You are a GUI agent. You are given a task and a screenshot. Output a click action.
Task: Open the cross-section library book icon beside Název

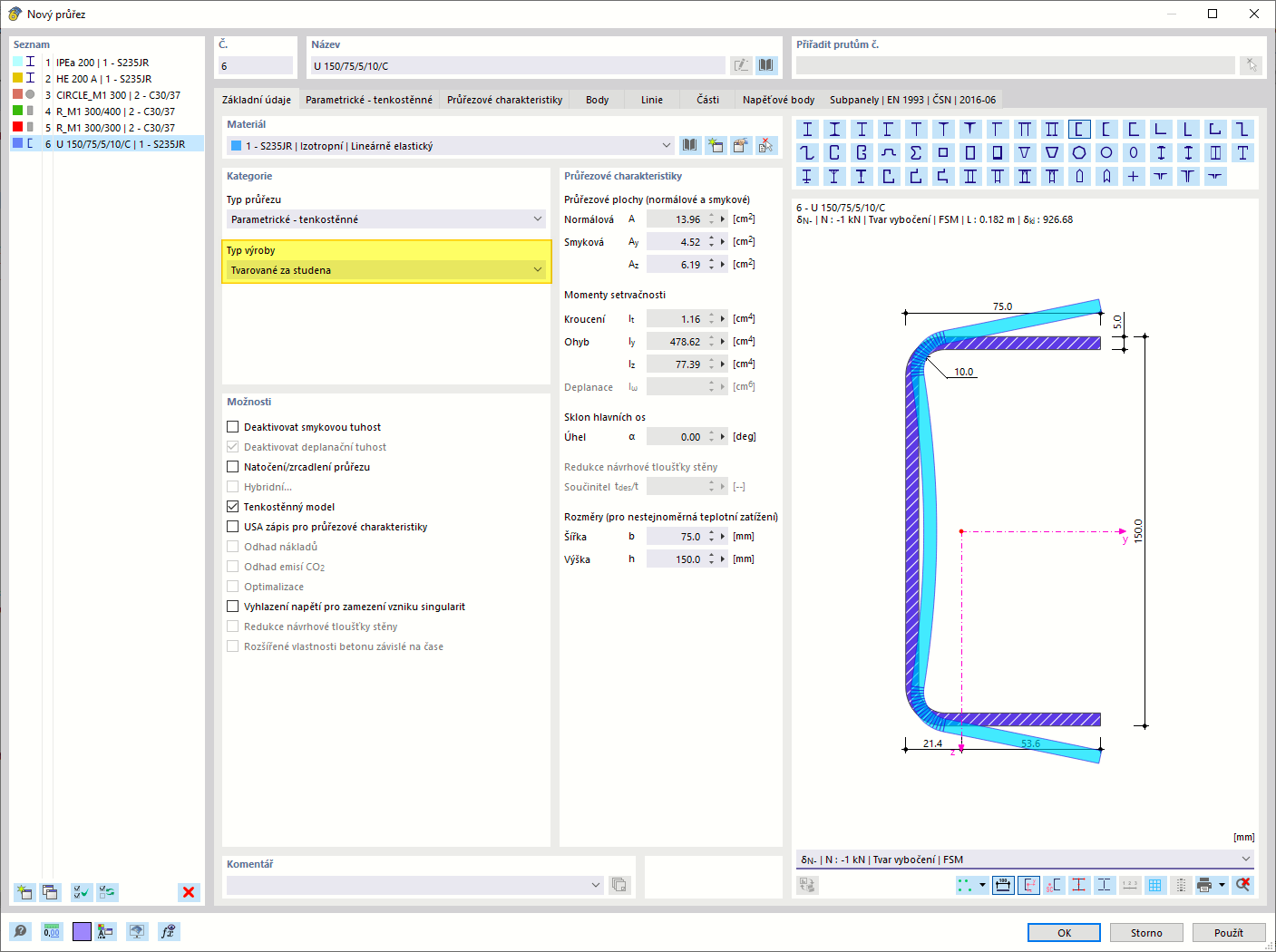click(x=766, y=65)
